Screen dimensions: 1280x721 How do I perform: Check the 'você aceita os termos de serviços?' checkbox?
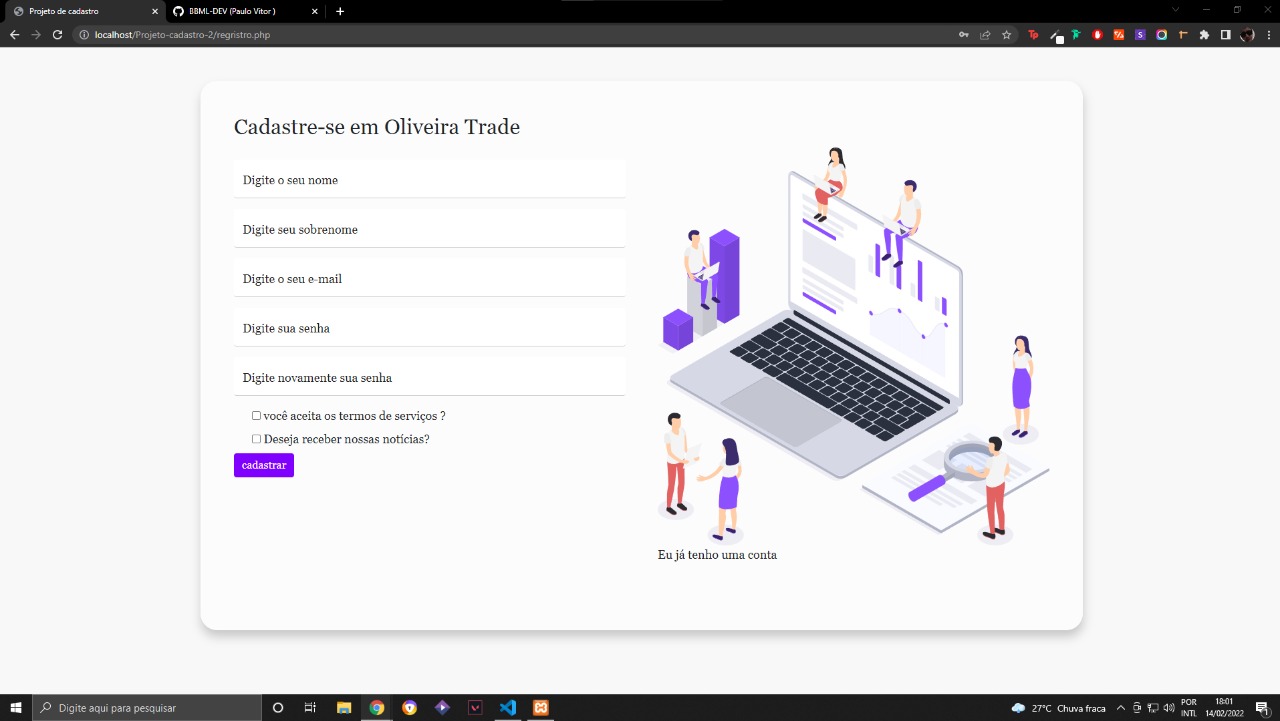click(x=256, y=415)
